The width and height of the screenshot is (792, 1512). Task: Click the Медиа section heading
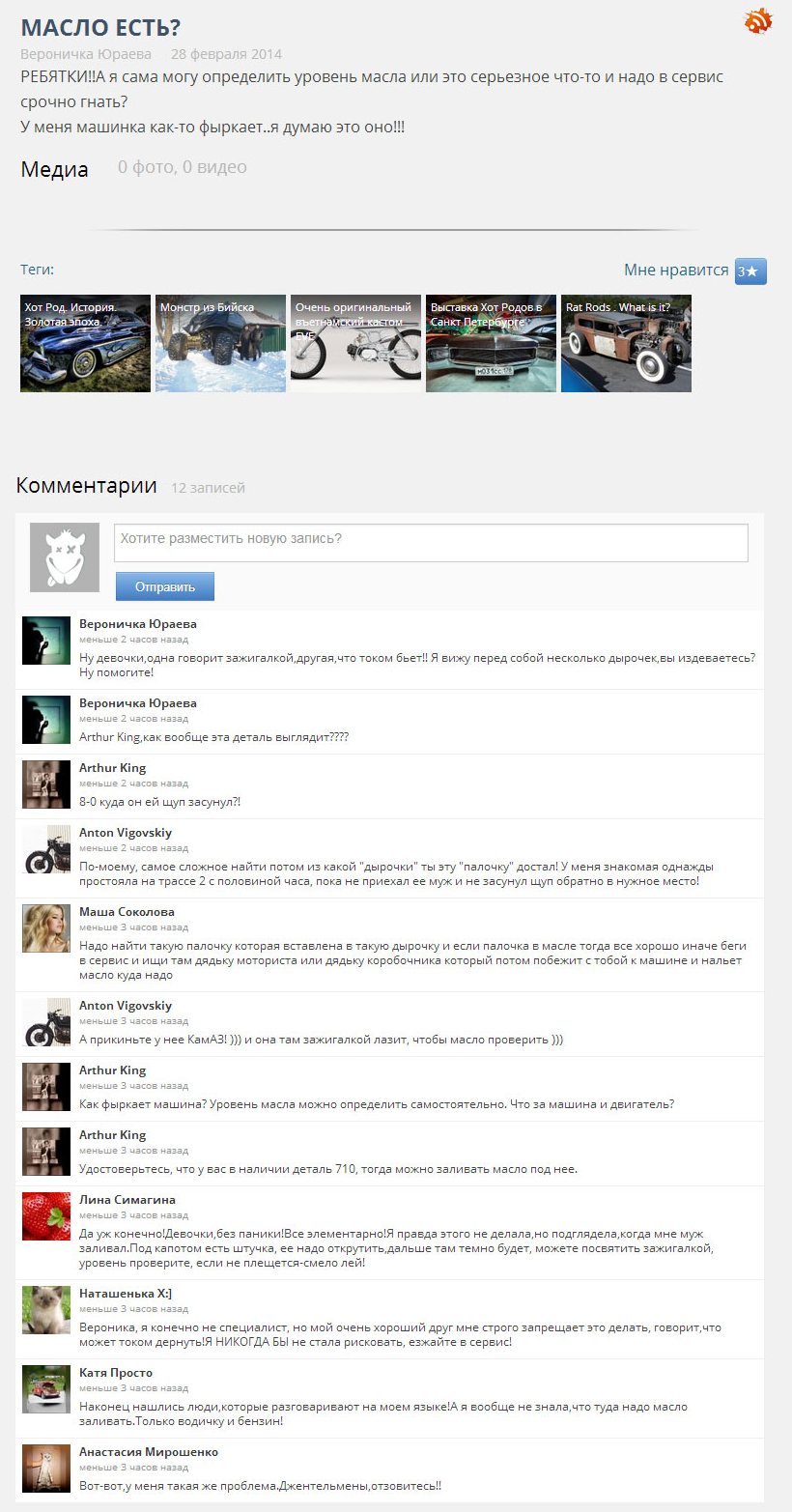[55, 169]
